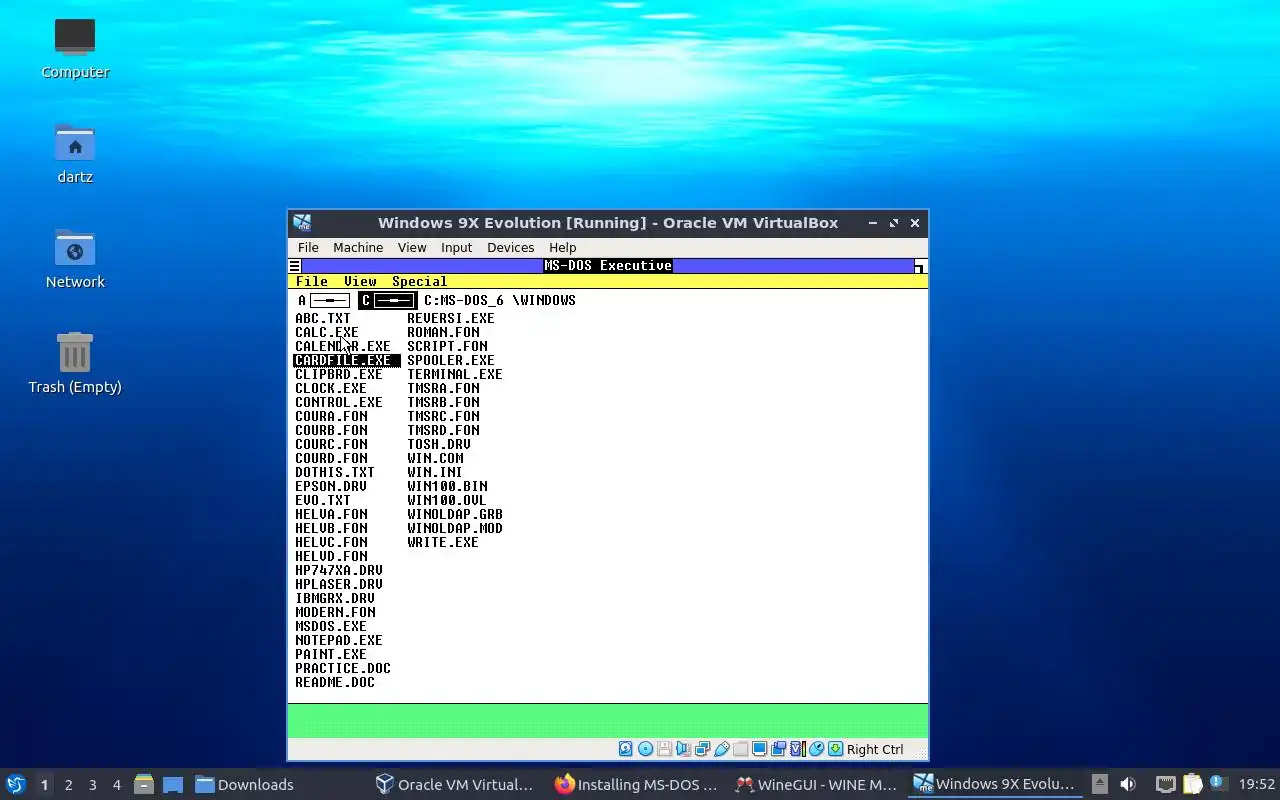The width and height of the screenshot is (1280, 800).
Task: Click the hard disk activity icon in status bar
Action: coord(626,749)
